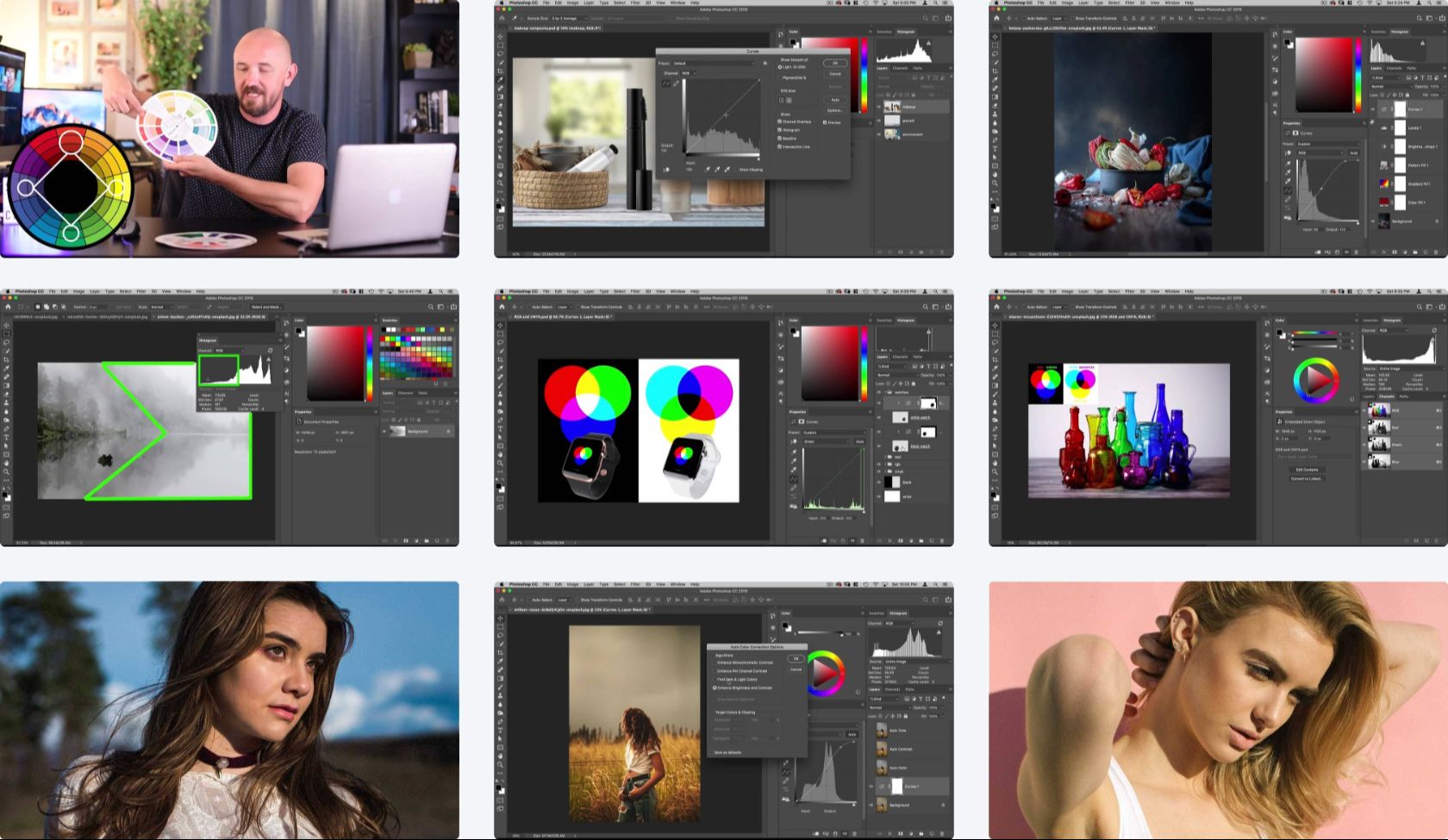
Task: Switch to the Channels tab in the makeup window
Action: tap(900, 68)
